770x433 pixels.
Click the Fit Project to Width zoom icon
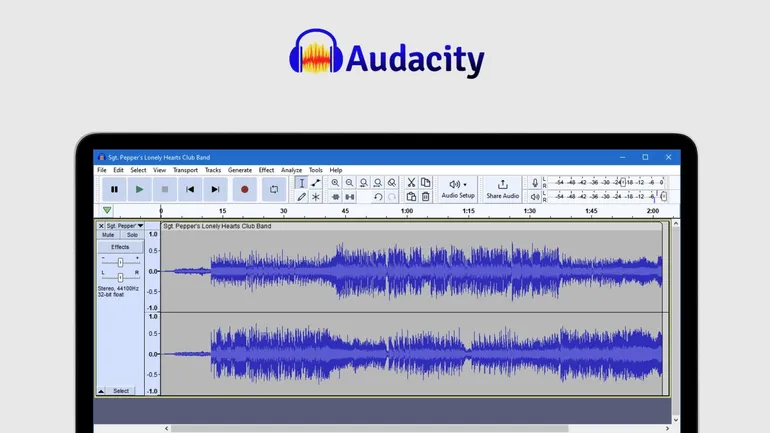point(378,183)
